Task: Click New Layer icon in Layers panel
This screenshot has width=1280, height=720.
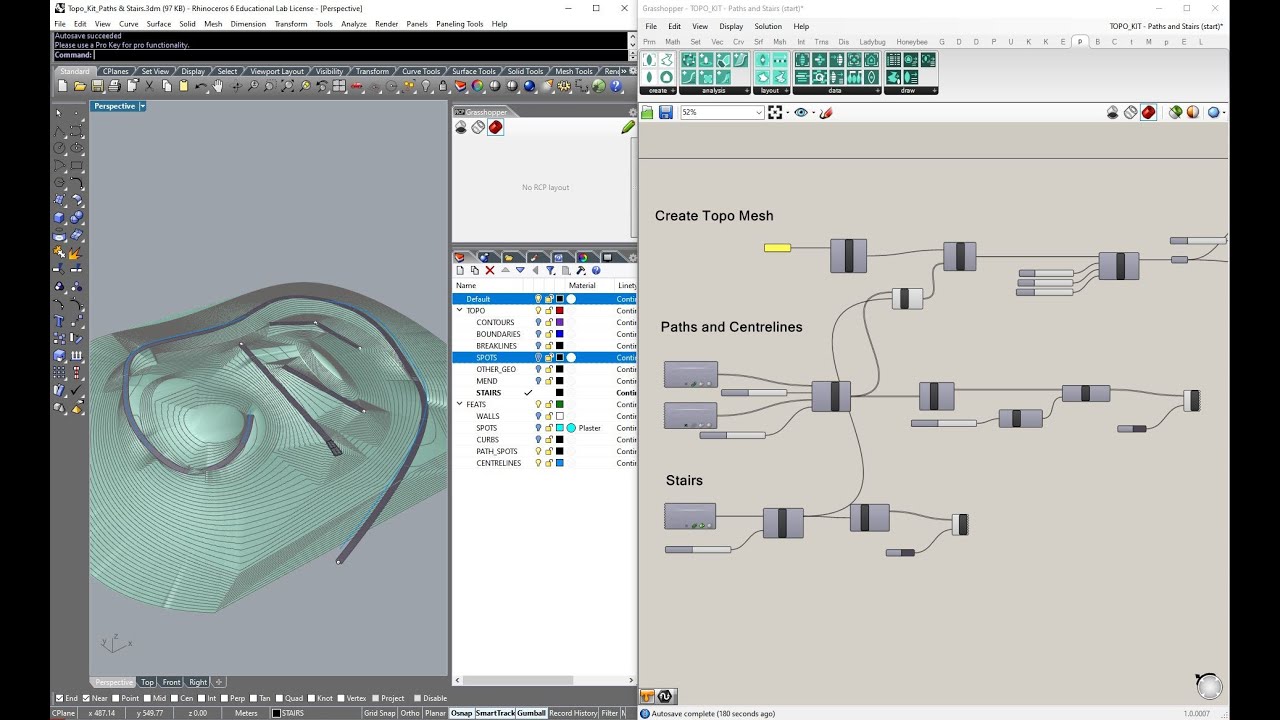Action: [461, 270]
